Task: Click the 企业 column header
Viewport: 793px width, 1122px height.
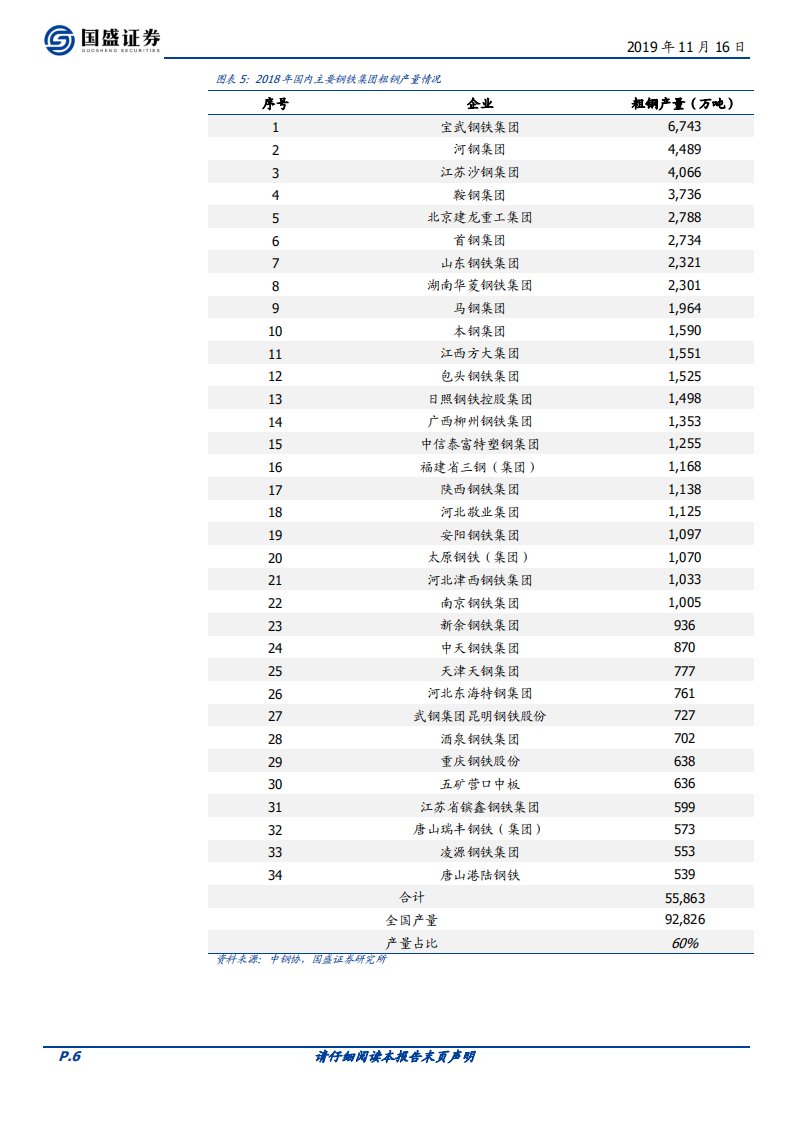Action: (x=480, y=103)
